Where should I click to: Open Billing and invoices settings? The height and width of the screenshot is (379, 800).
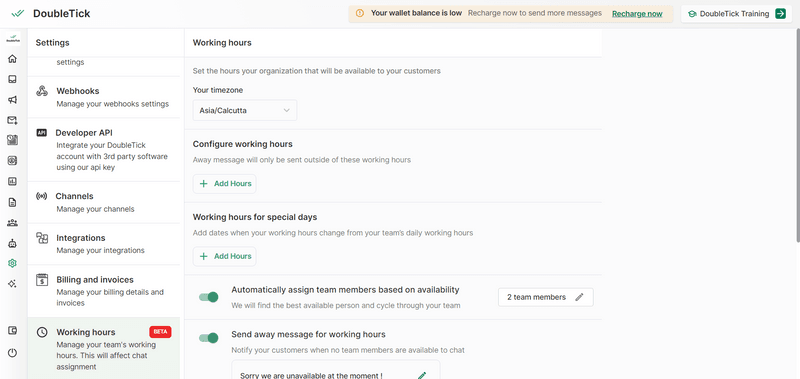point(104,291)
